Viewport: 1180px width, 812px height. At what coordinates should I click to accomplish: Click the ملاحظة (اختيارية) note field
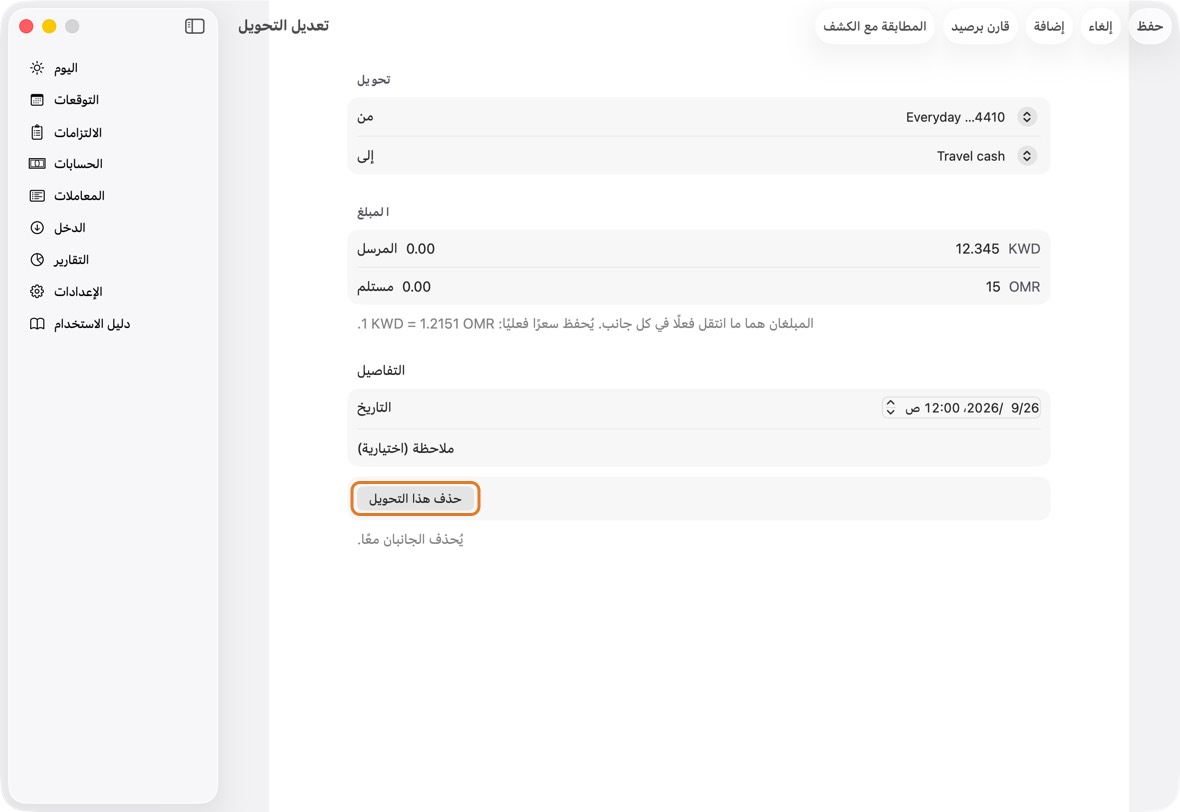698,449
